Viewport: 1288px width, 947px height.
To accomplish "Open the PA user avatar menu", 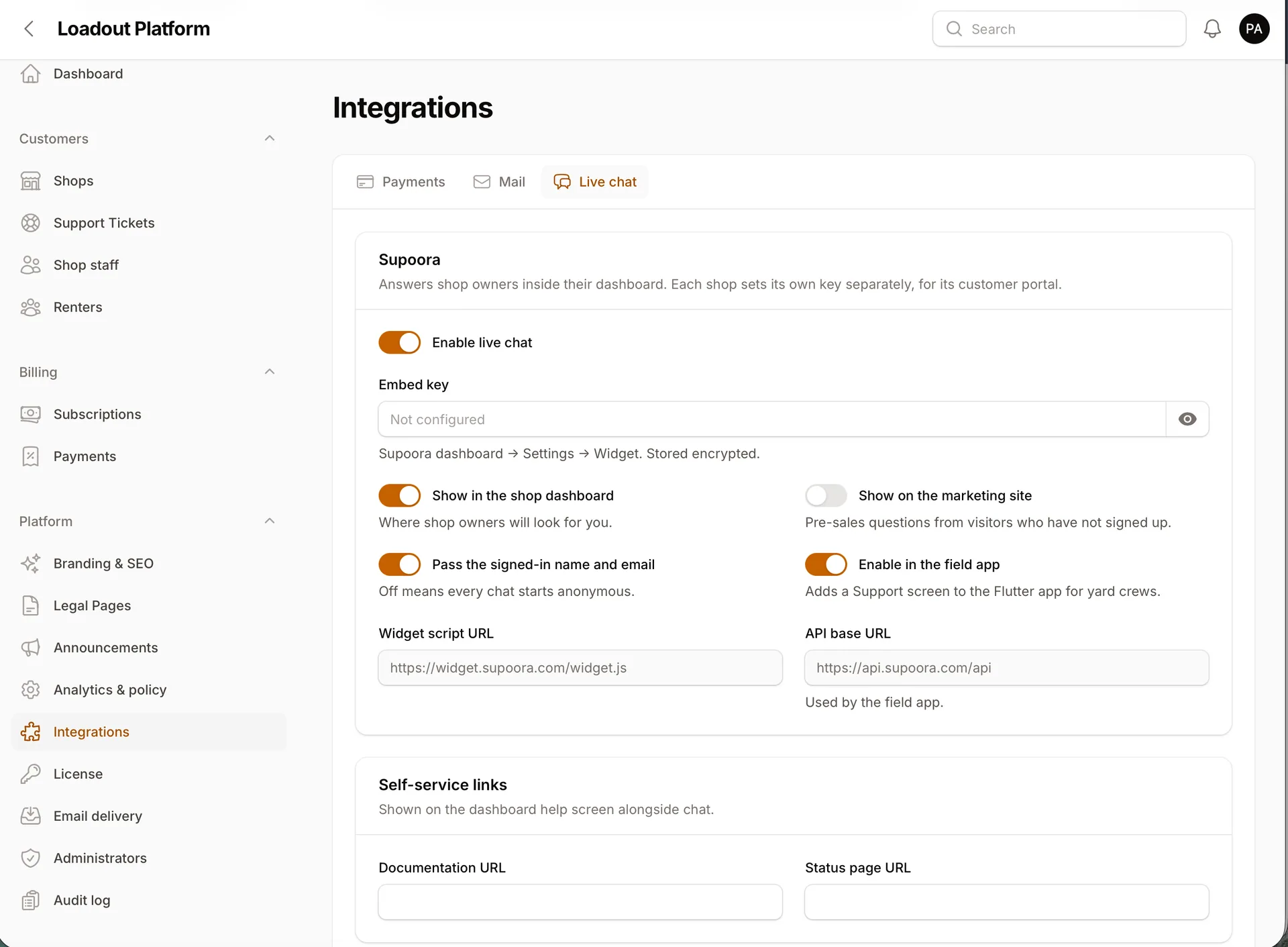I will click(x=1253, y=29).
